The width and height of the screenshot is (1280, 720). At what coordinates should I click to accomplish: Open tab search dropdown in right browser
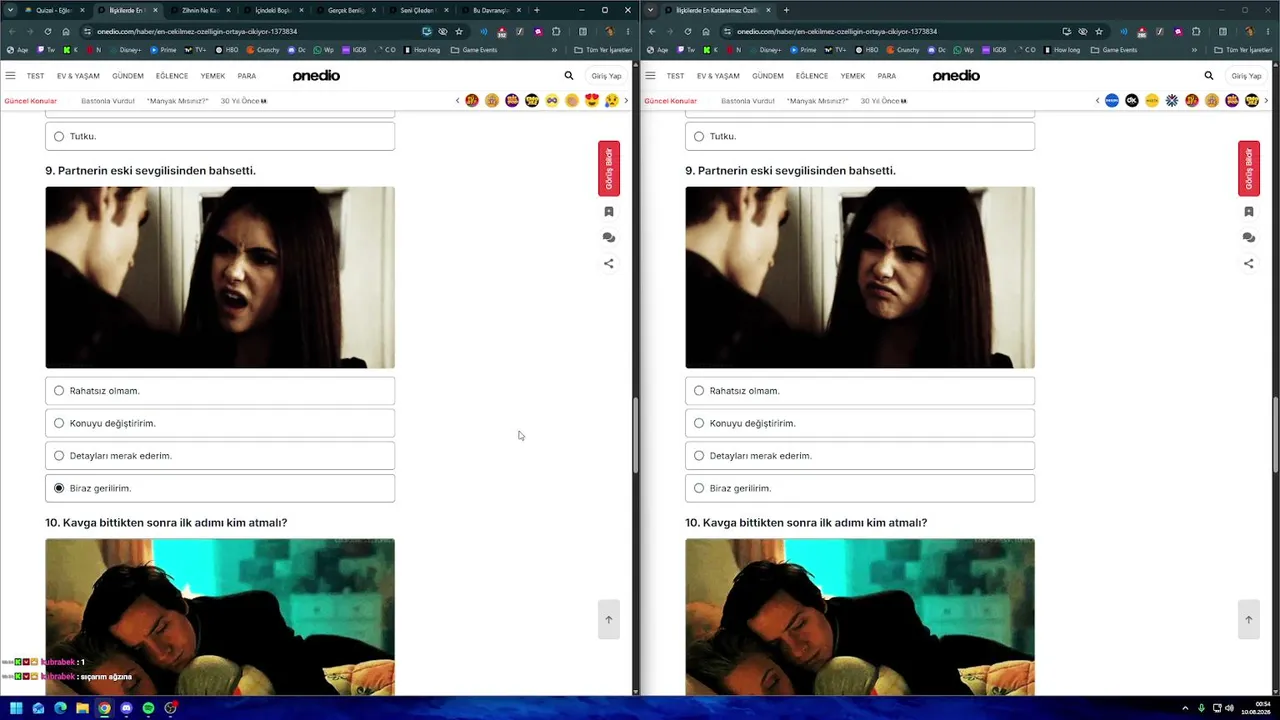(651, 10)
